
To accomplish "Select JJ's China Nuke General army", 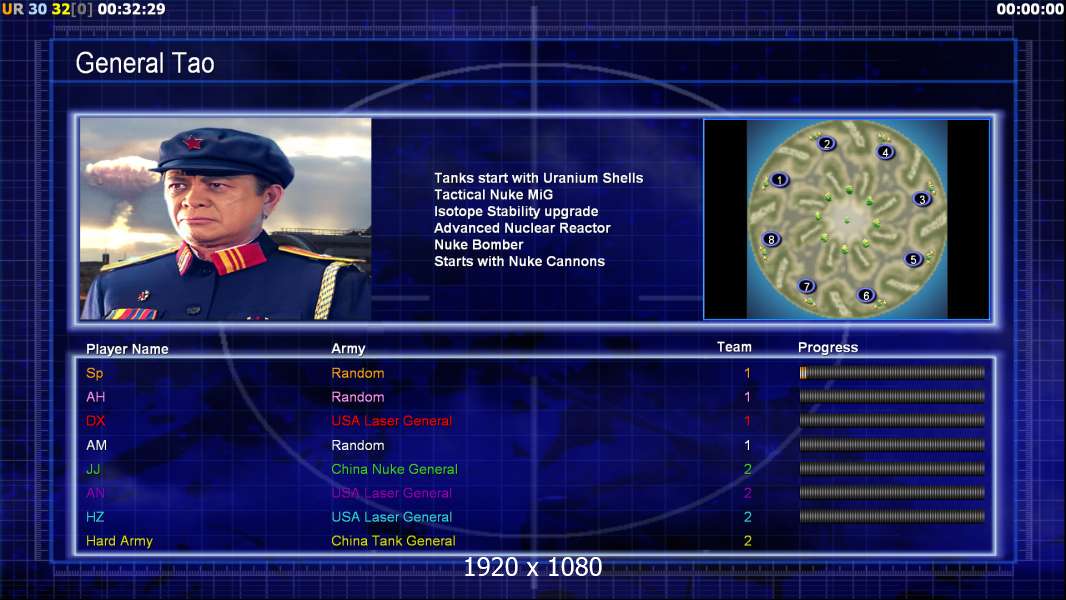I will (x=394, y=469).
